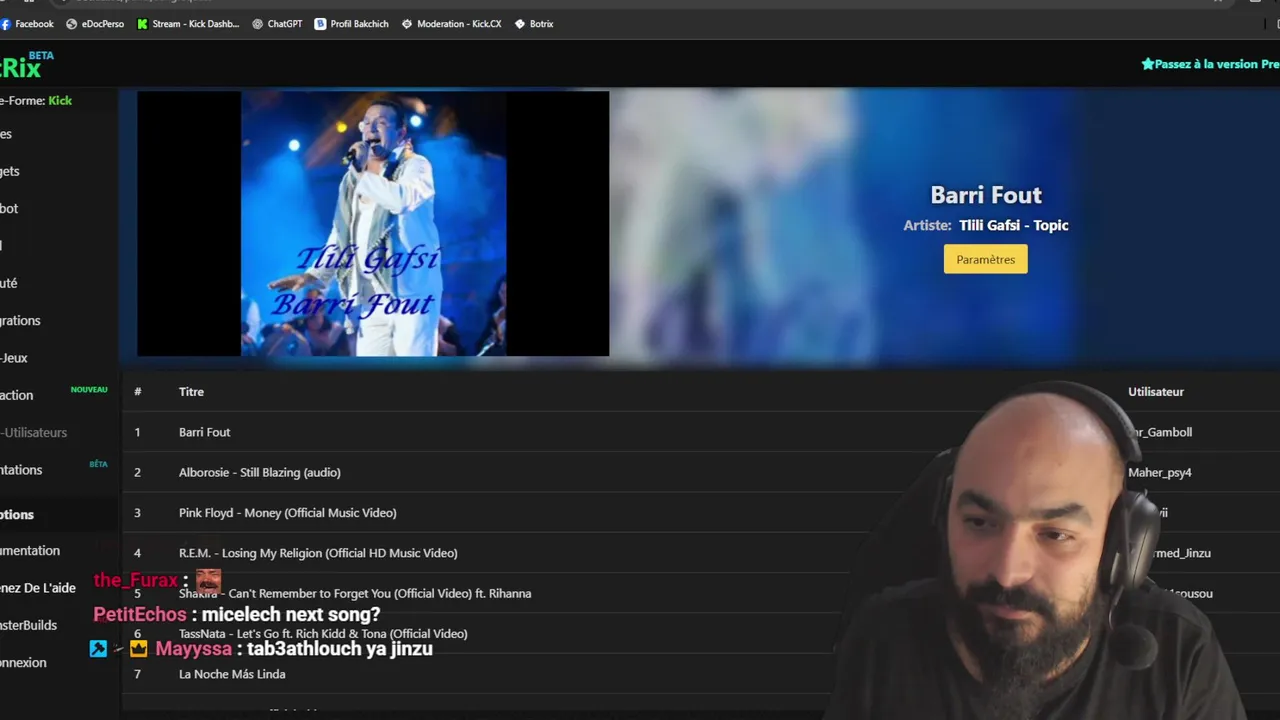Open the ChatGPT bookmark
1280x720 pixels.
click(x=277, y=24)
